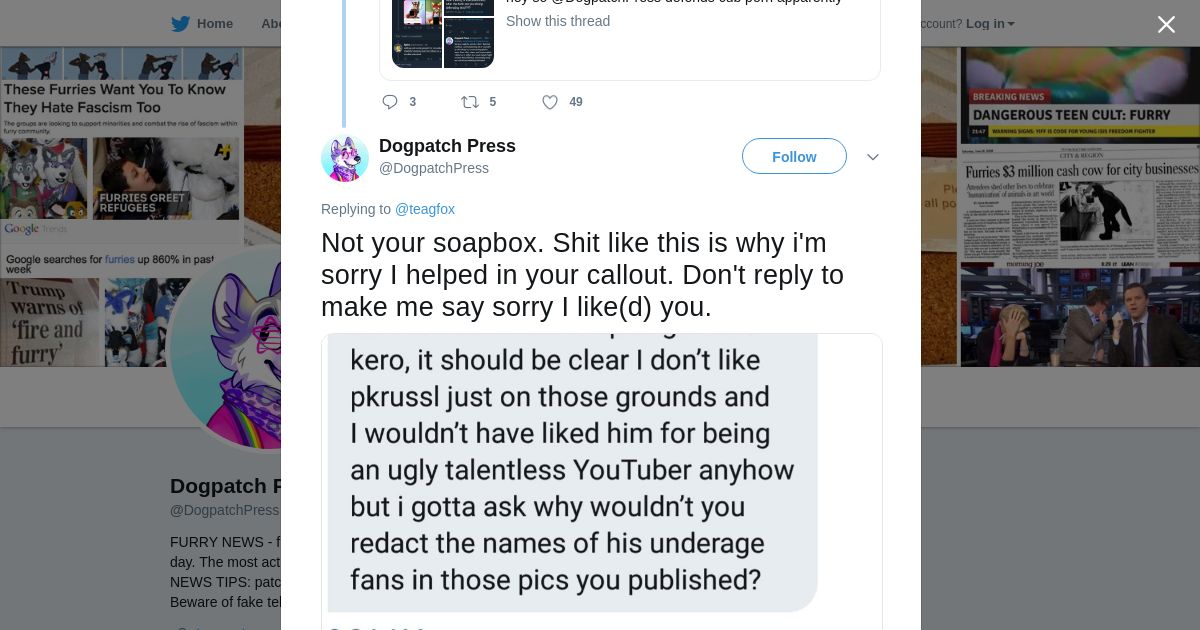The width and height of the screenshot is (1200, 630).
Task: Click the 5 retweets count
Action: click(492, 102)
